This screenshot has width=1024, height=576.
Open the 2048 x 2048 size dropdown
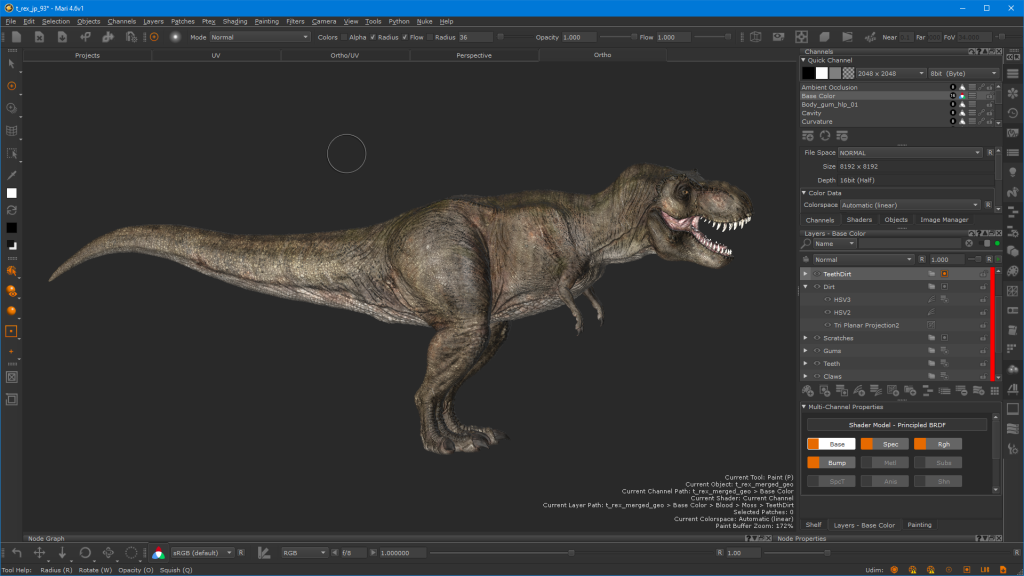tap(891, 74)
